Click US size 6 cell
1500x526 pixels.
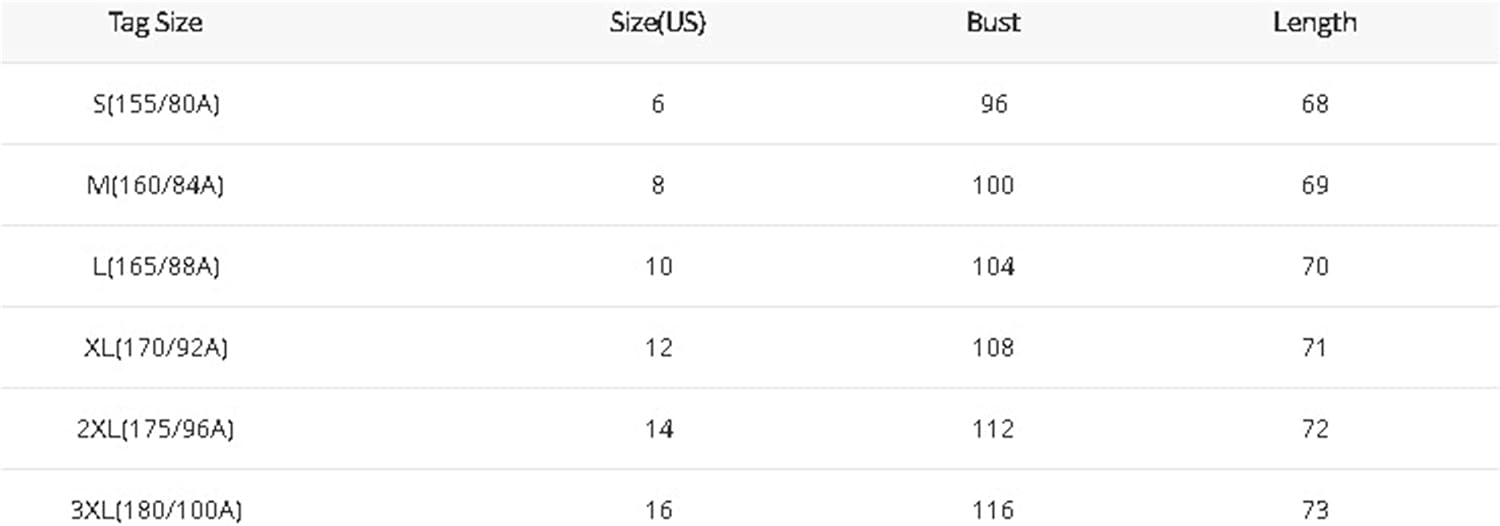657,104
